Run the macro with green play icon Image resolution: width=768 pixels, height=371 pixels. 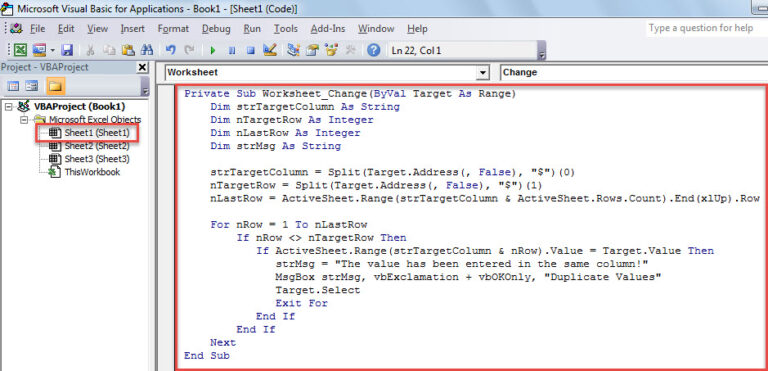tap(213, 50)
